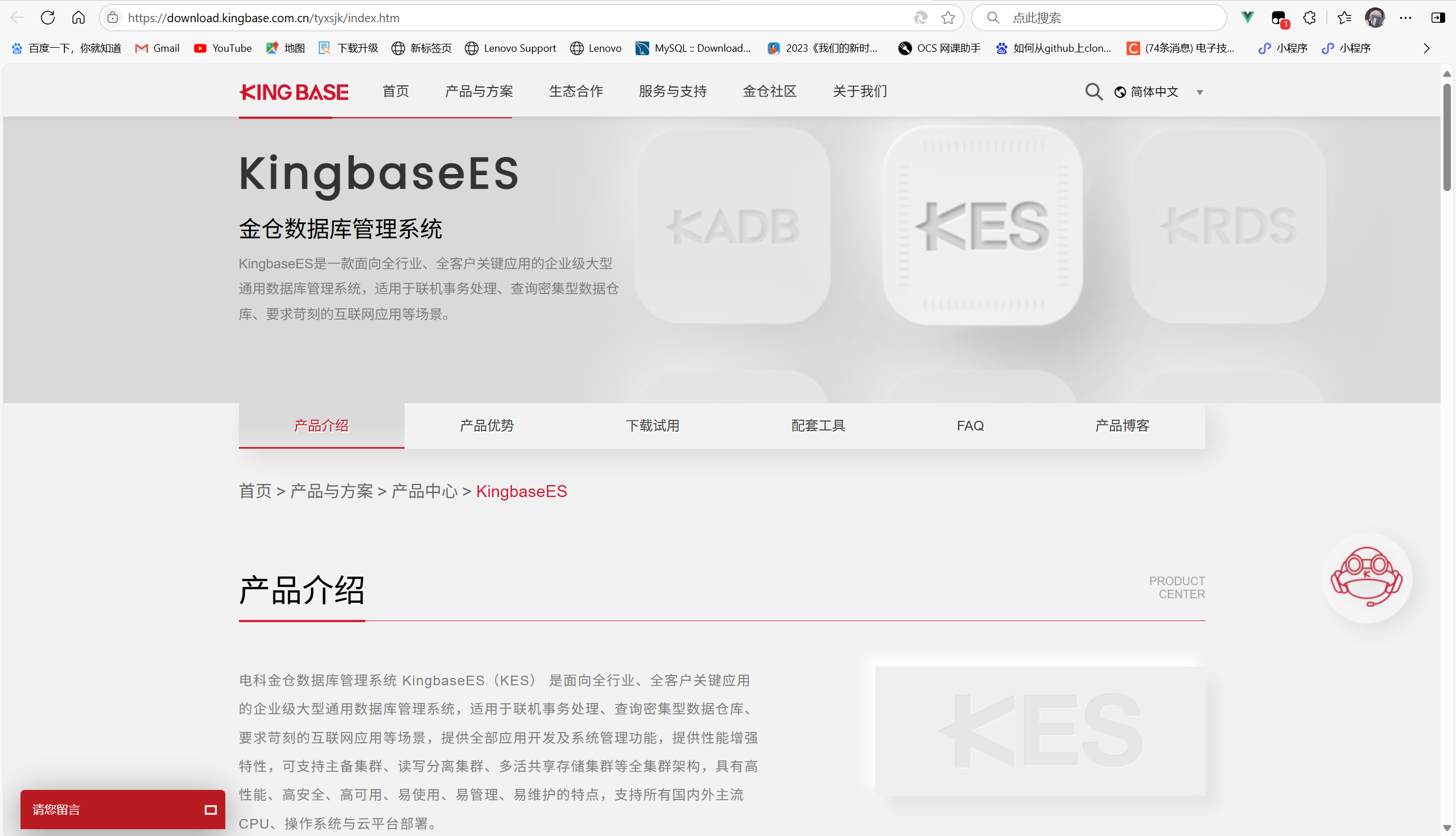The height and width of the screenshot is (836, 1456).
Task: Click the browser home icon
Action: (79, 18)
